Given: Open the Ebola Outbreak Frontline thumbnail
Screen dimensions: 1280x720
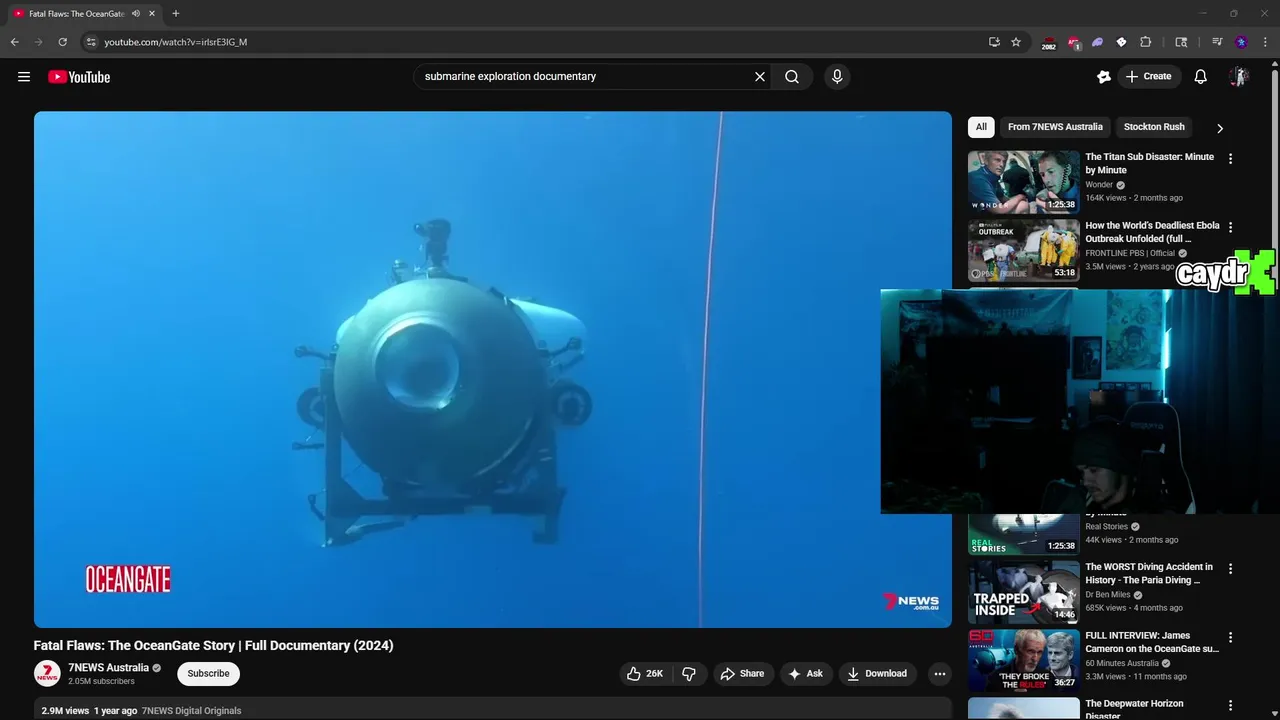Looking at the screenshot, I should 1024,250.
